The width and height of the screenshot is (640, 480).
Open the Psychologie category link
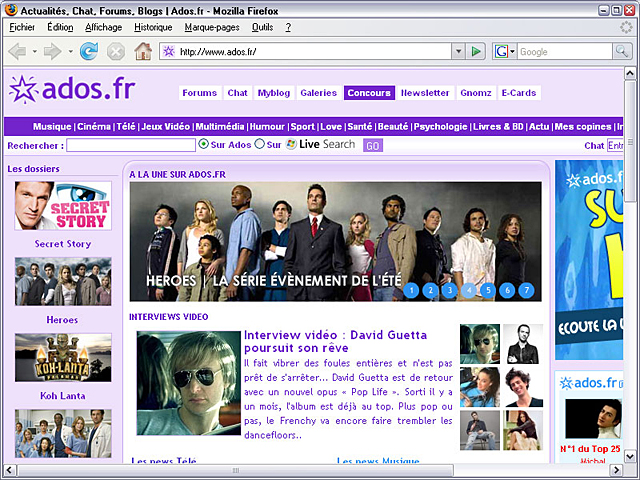tap(440, 127)
